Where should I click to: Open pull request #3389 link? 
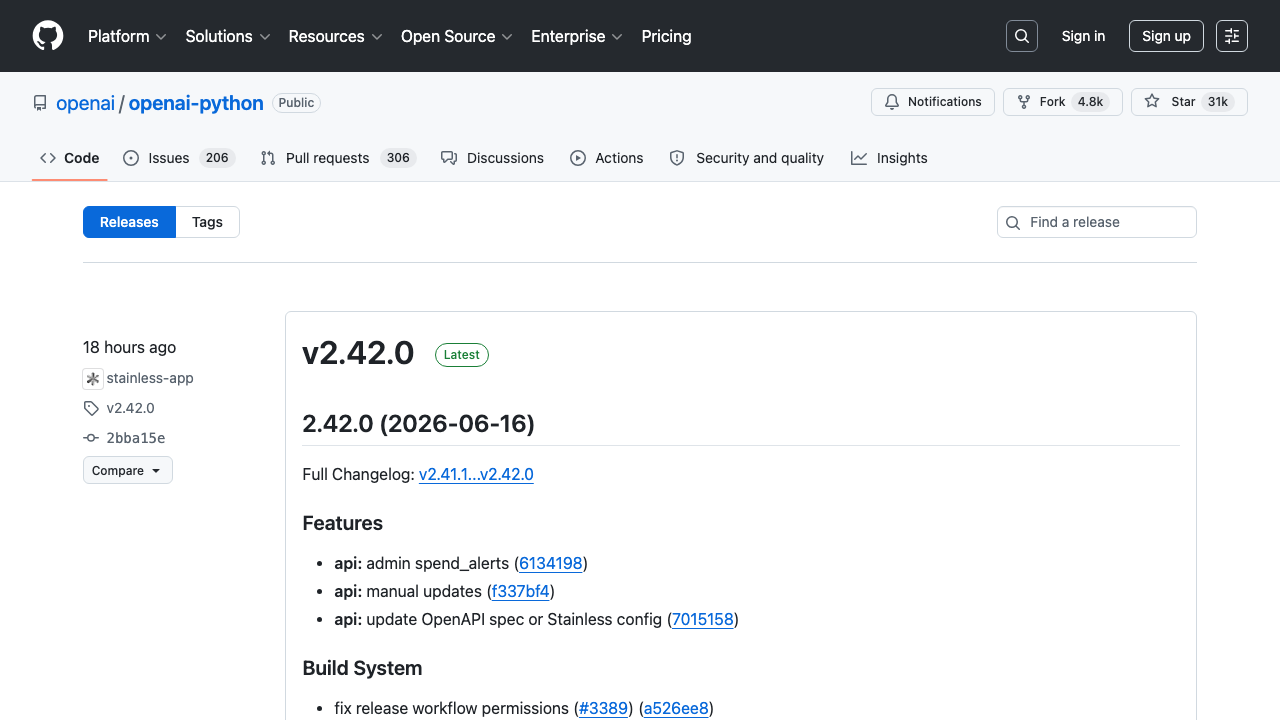click(x=604, y=708)
